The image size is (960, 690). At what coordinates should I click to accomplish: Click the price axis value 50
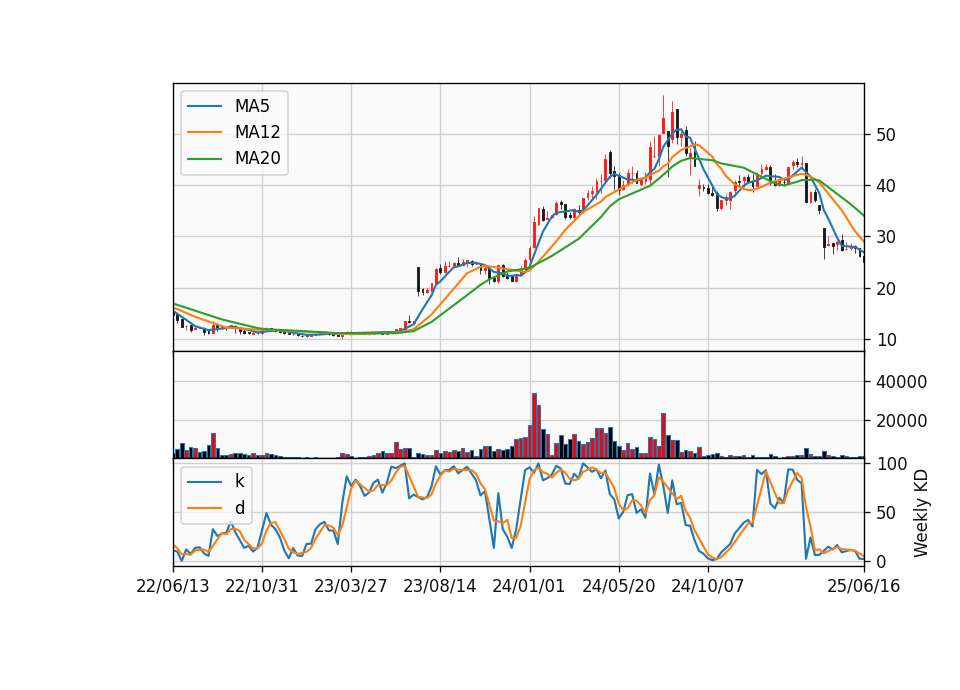point(886,135)
